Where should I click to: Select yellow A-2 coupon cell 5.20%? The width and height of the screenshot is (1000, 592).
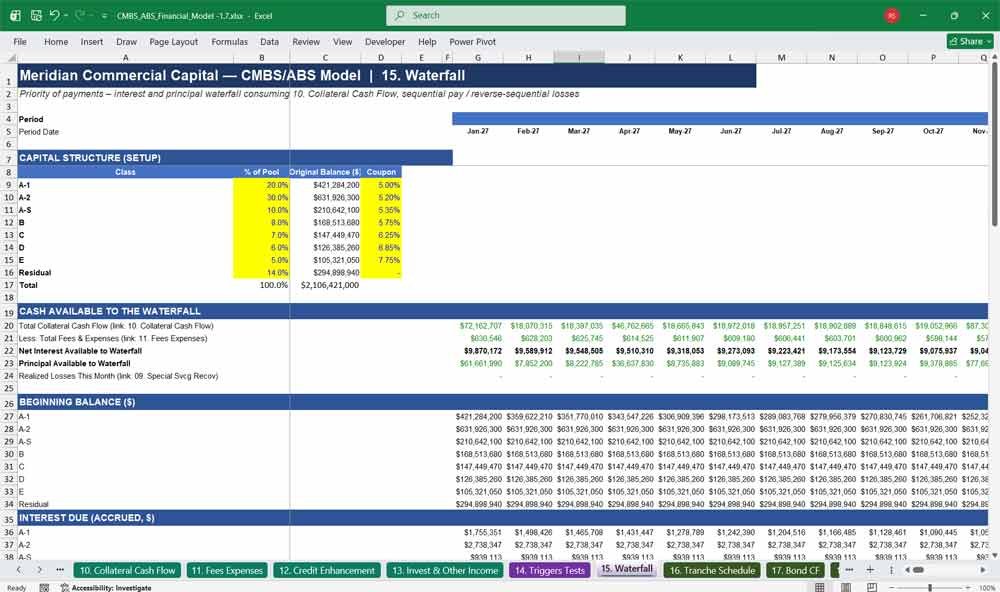[x=381, y=198]
